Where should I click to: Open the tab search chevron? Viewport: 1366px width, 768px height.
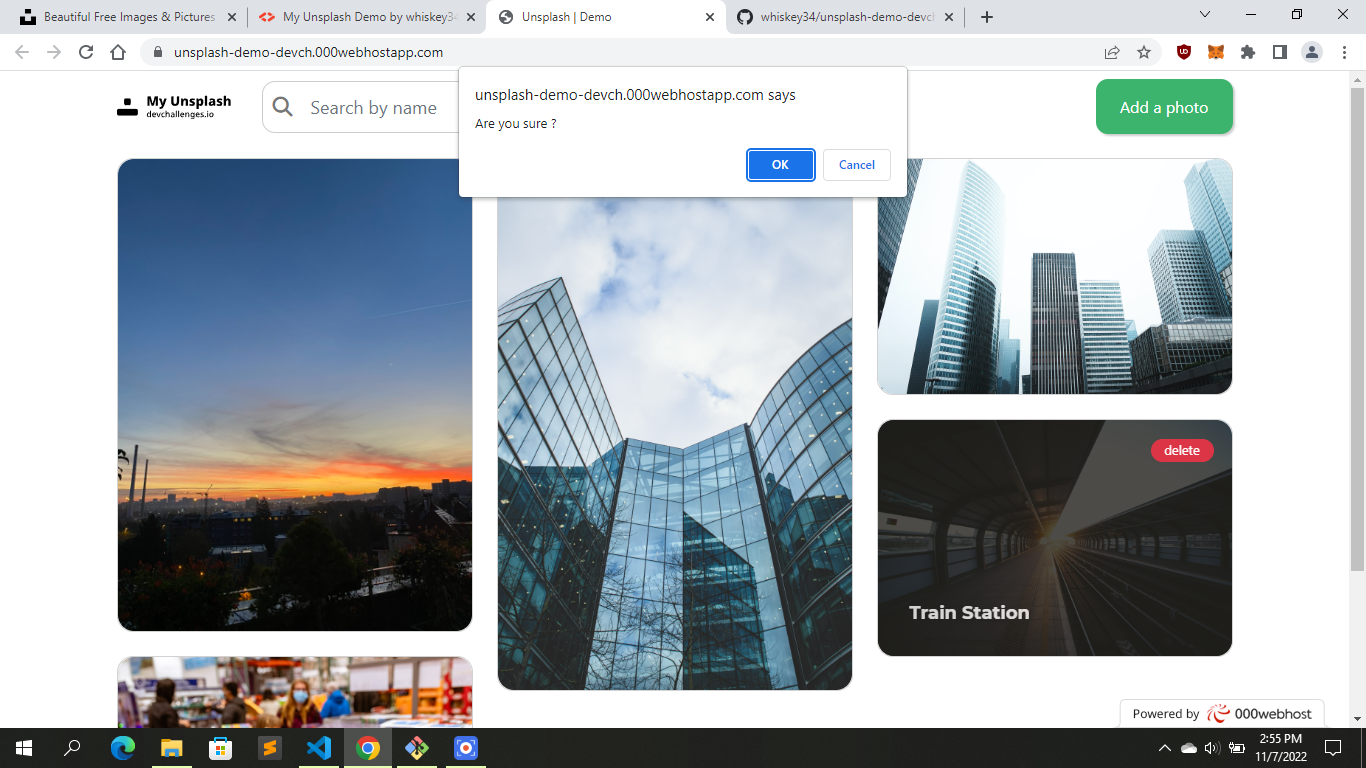1203,16
